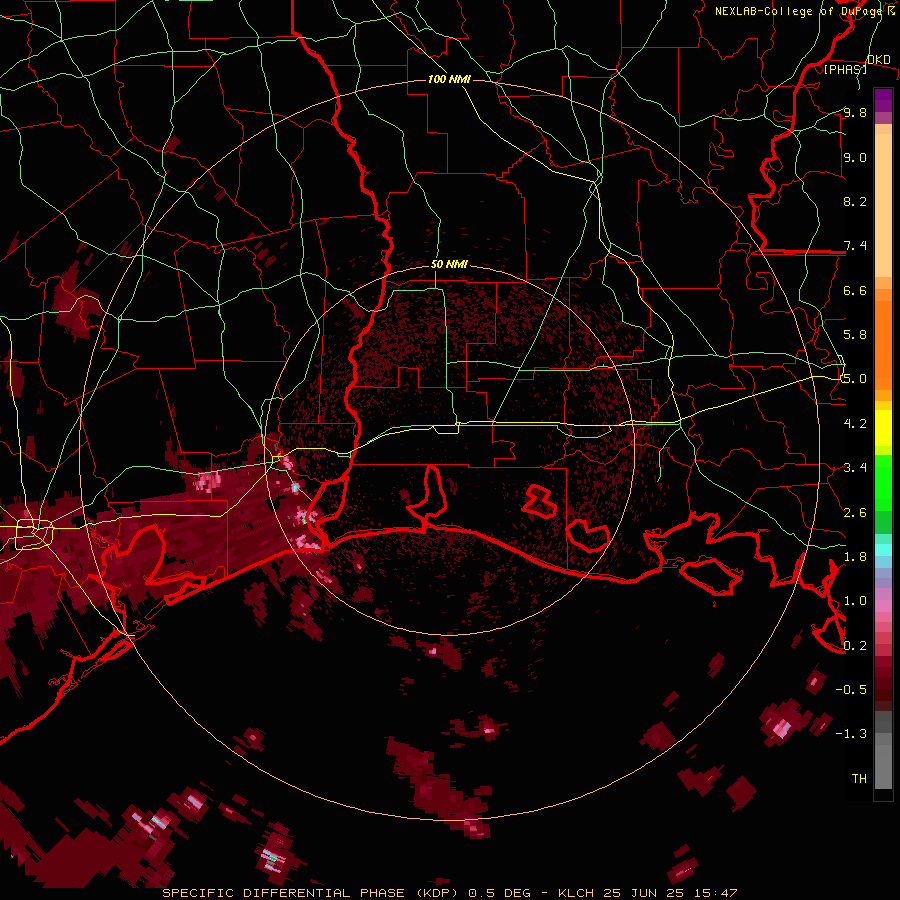Image resolution: width=900 pixels, height=900 pixels.
Task: Select the [PHAS] label above the color bar
Action: click(845, 69)
